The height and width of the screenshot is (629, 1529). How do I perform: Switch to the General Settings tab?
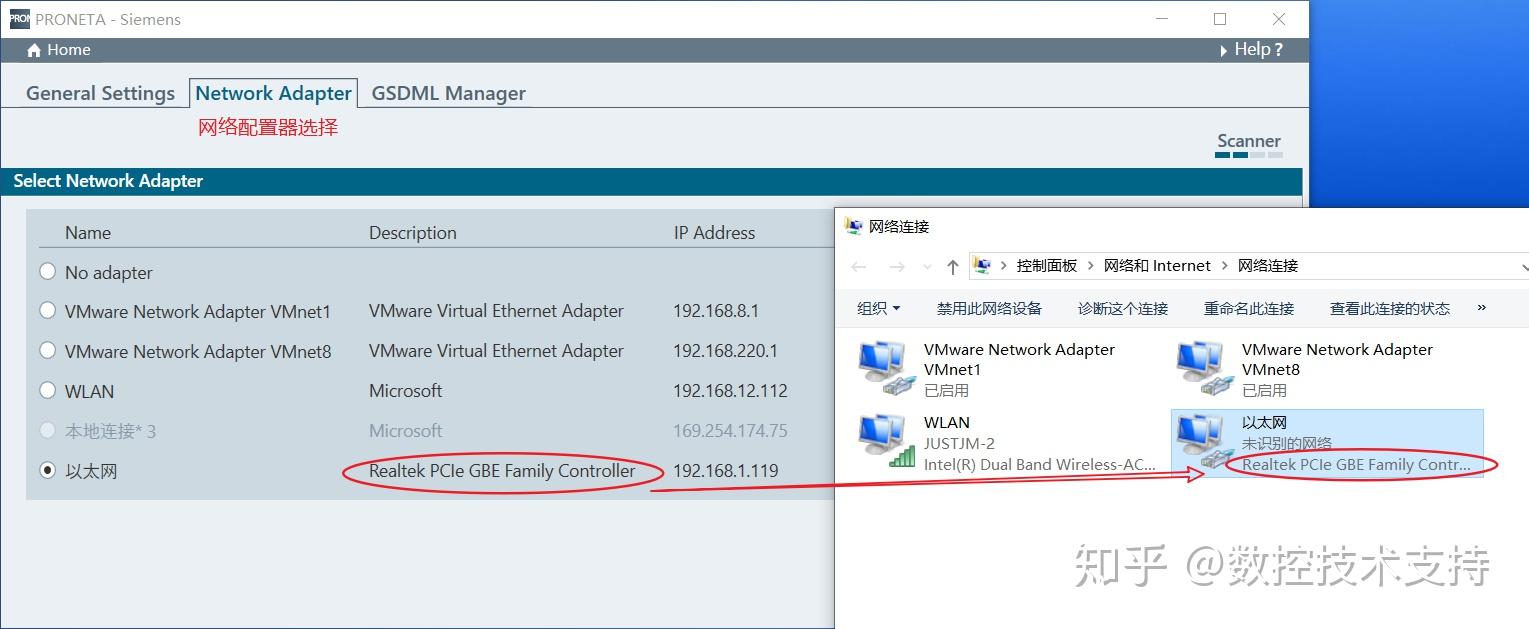[100, 93]
